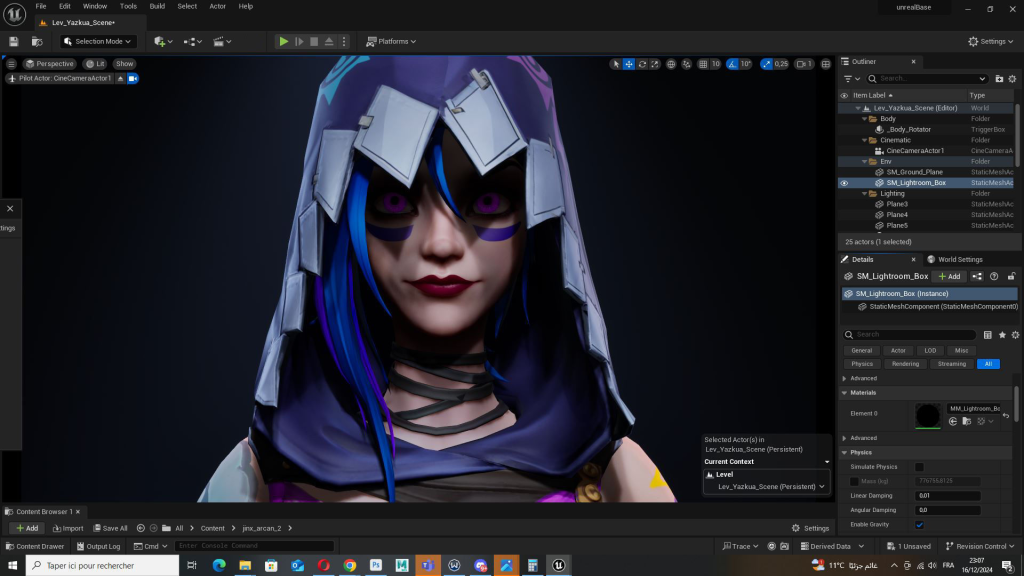Click Import in the Content Browser
This screenshot has height=576, width=1024.
68,528
